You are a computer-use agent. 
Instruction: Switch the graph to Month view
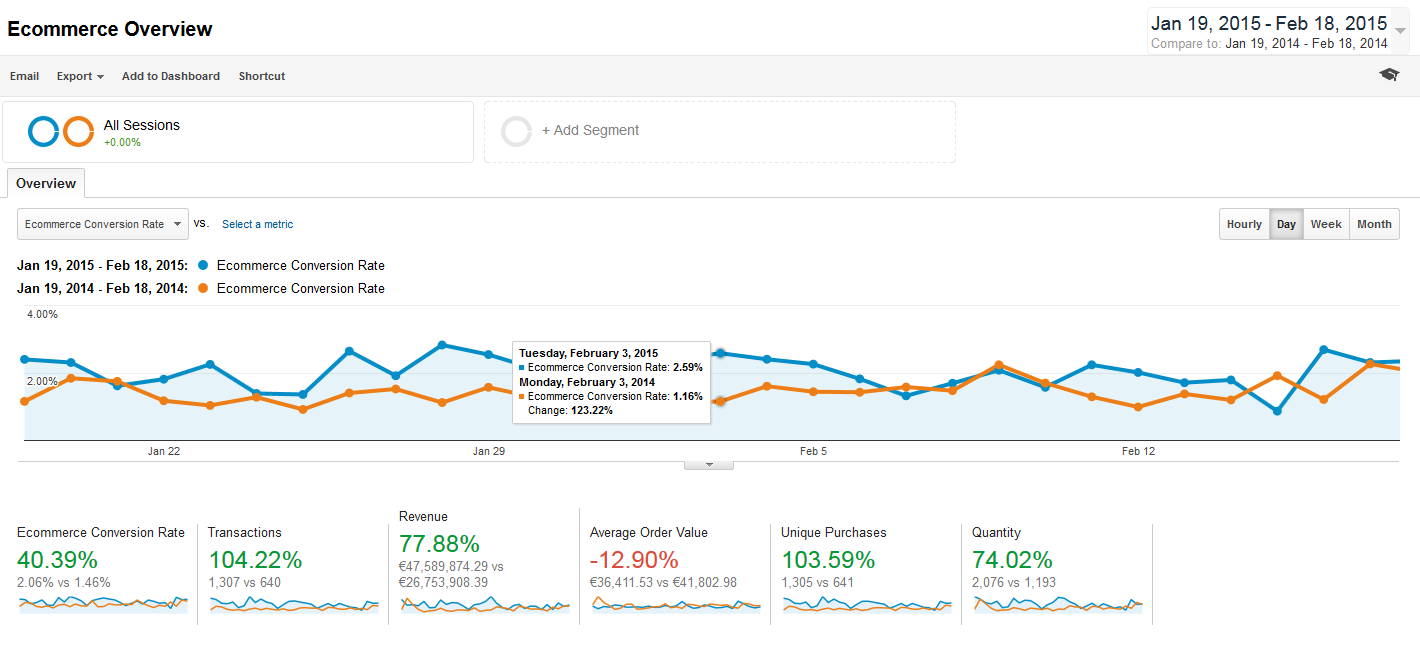pos(1374,224)
